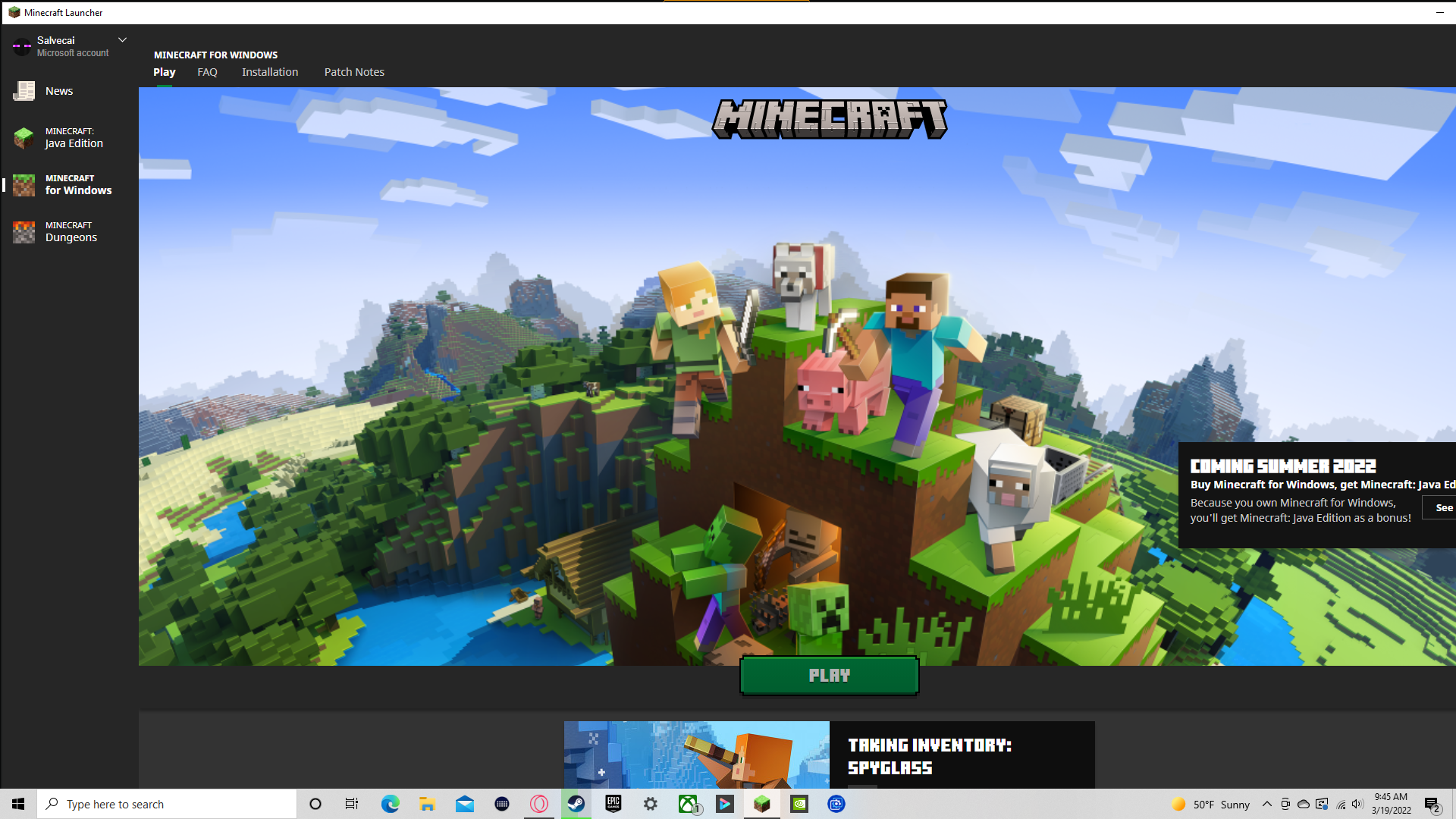Switch to the FAQ tab

tap(207, 72)
